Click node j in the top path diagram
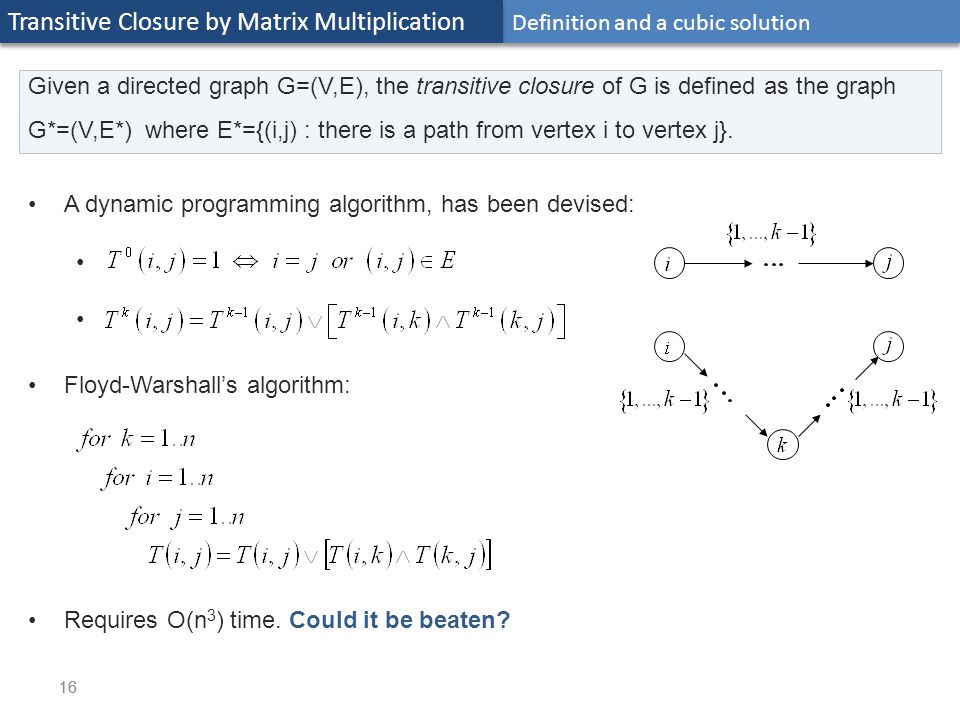 888,263
